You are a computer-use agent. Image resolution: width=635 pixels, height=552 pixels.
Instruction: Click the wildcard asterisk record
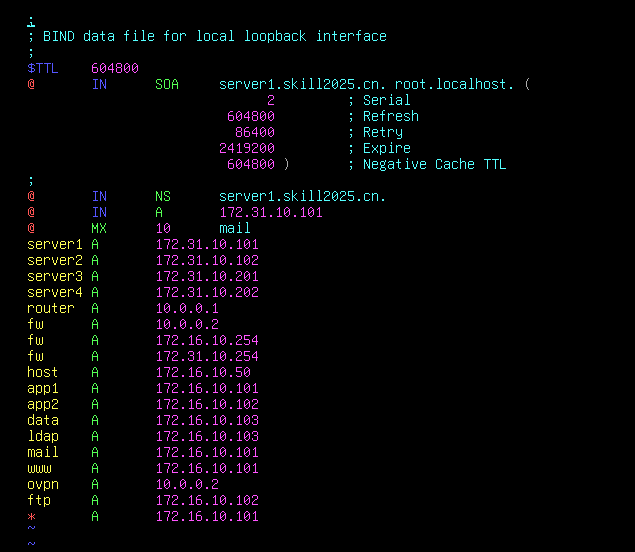(x=31, y=516)
